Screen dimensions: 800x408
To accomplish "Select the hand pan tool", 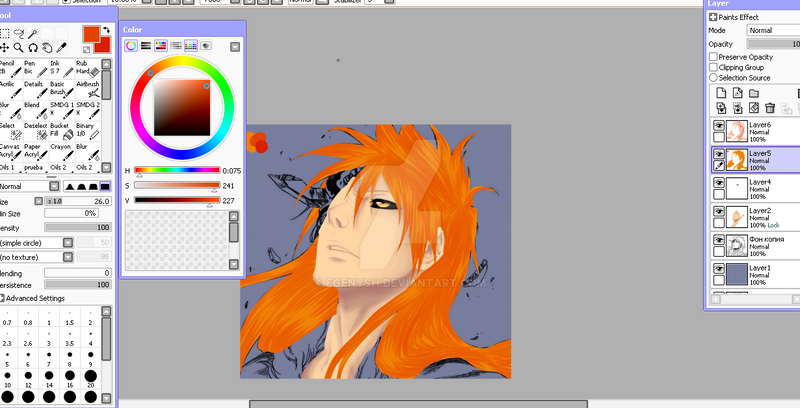I will click(x=47, y=48).
